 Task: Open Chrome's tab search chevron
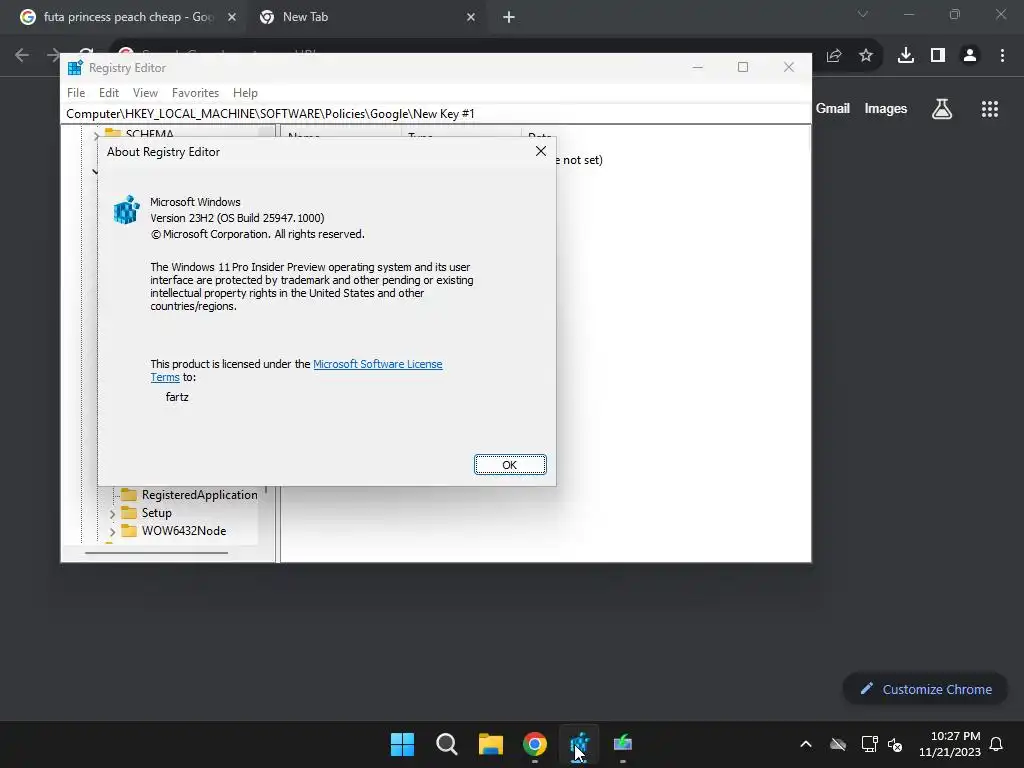click(863, 14)
